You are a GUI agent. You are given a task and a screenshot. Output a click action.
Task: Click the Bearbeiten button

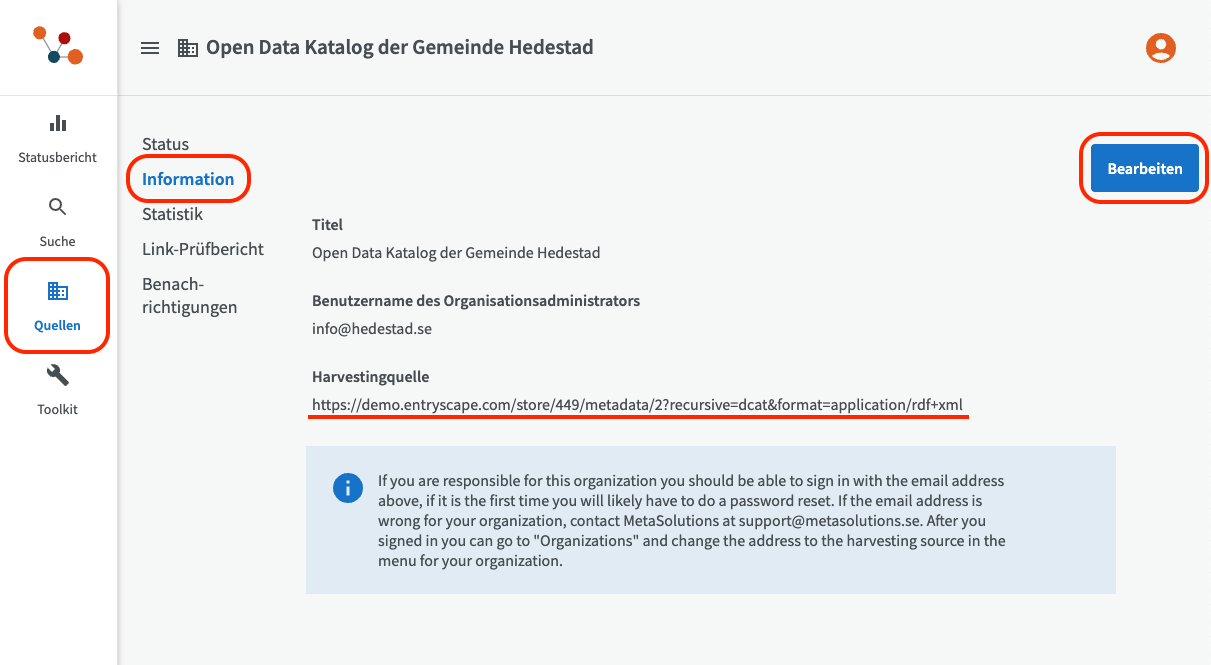point(1145,169)
